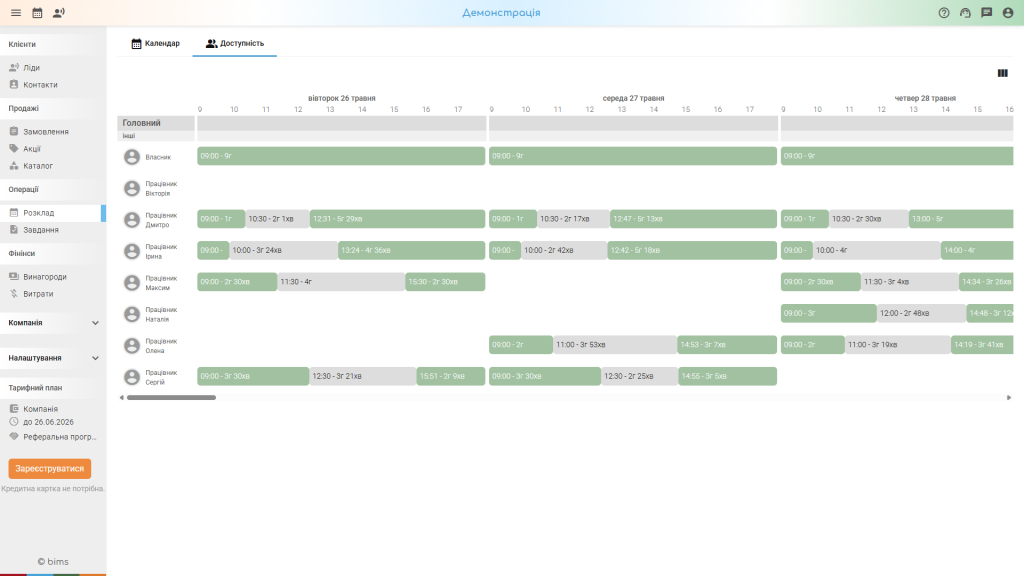Click the Працівник Ірина avatar

(132, 251)
